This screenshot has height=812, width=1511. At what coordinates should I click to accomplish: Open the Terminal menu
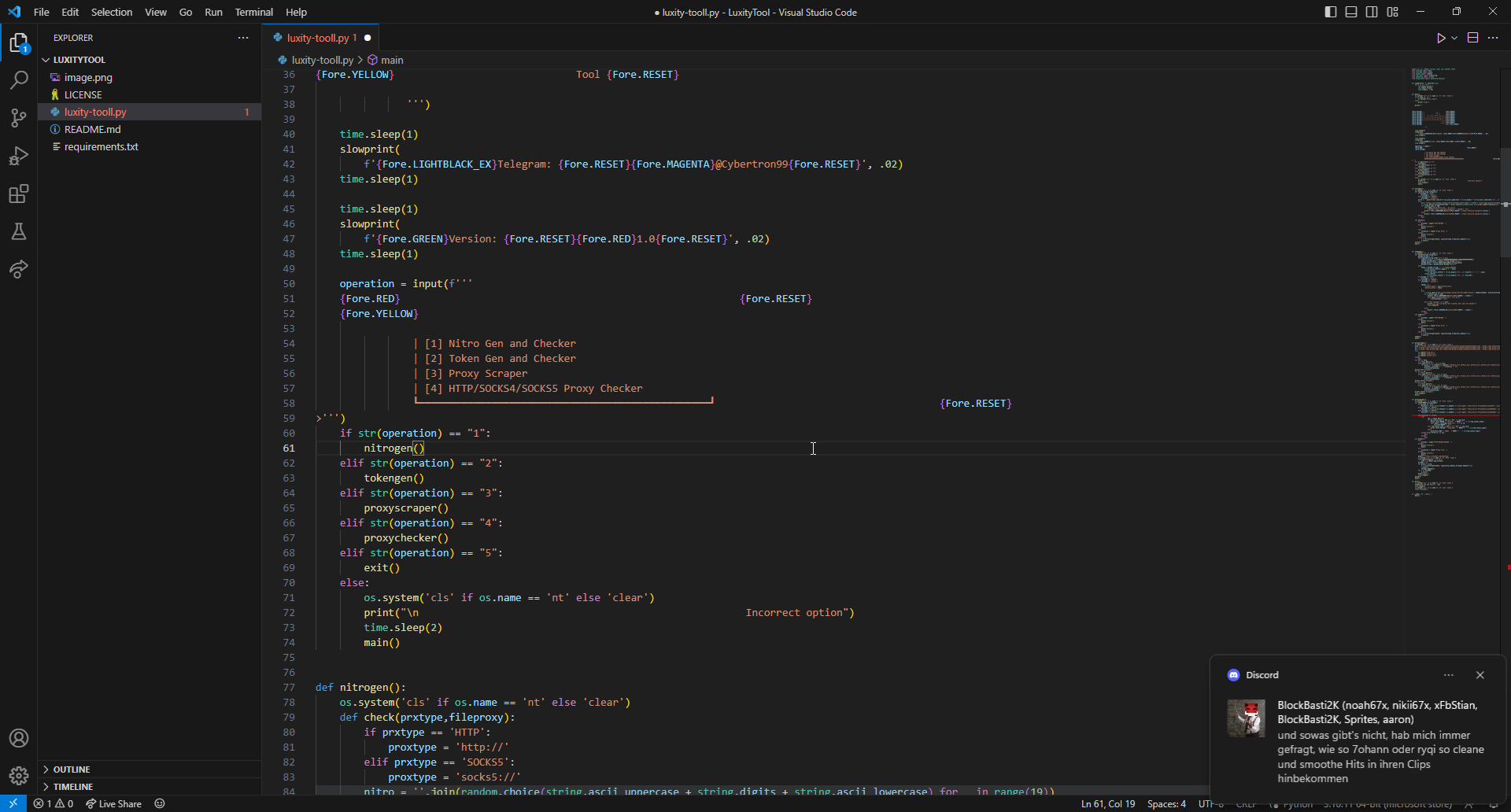tap(253, 12)
